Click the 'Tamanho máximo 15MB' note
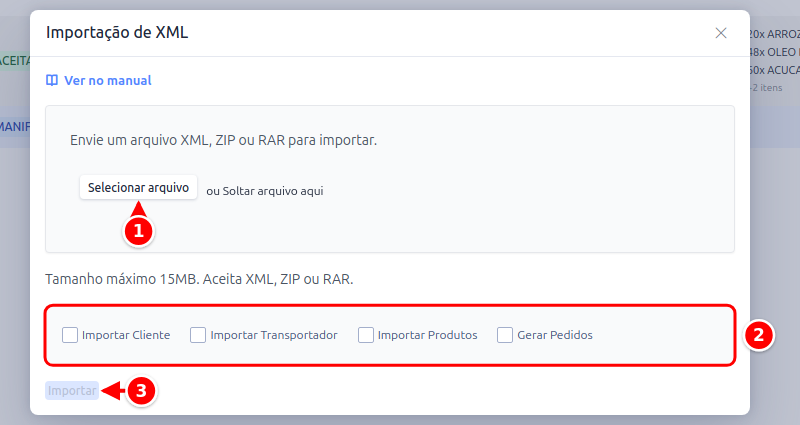 click(199, 280)
